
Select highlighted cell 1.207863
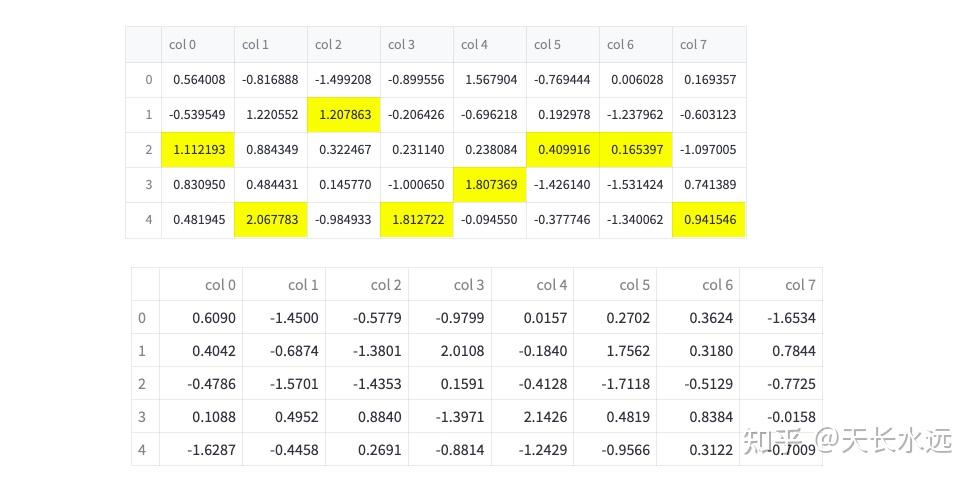344,115
